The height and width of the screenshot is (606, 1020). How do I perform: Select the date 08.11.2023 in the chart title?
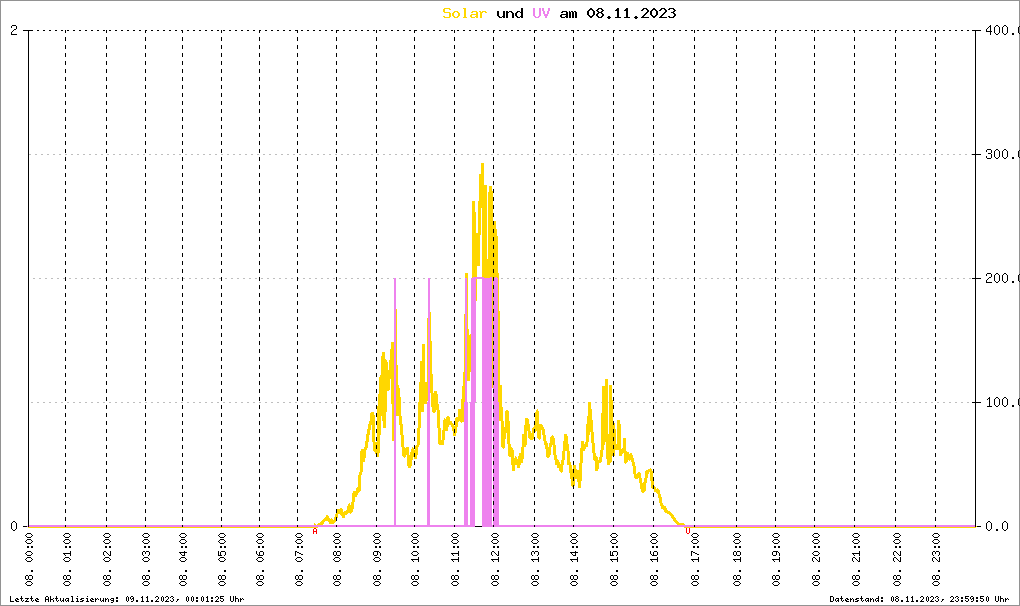[632, 13]
